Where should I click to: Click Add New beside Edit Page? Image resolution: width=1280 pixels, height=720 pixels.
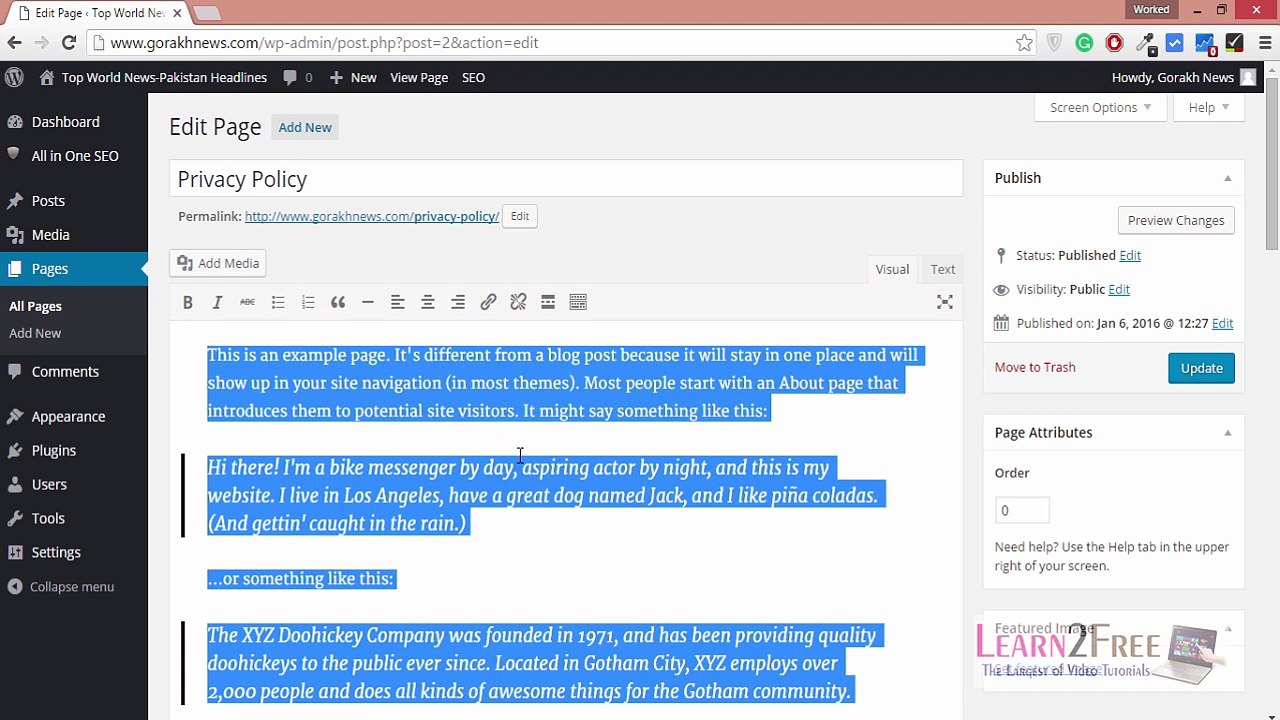pyautogui.click(x=305, y=127)
